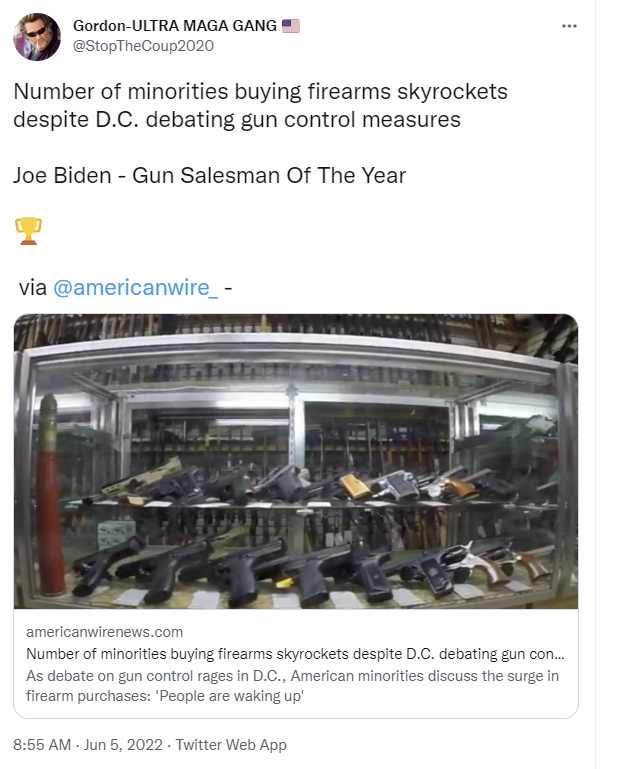Screen dimensions: 617x769
Task: Click the "Joe Biden - Gun Salesman Of The Year" line
Action: 209,176
